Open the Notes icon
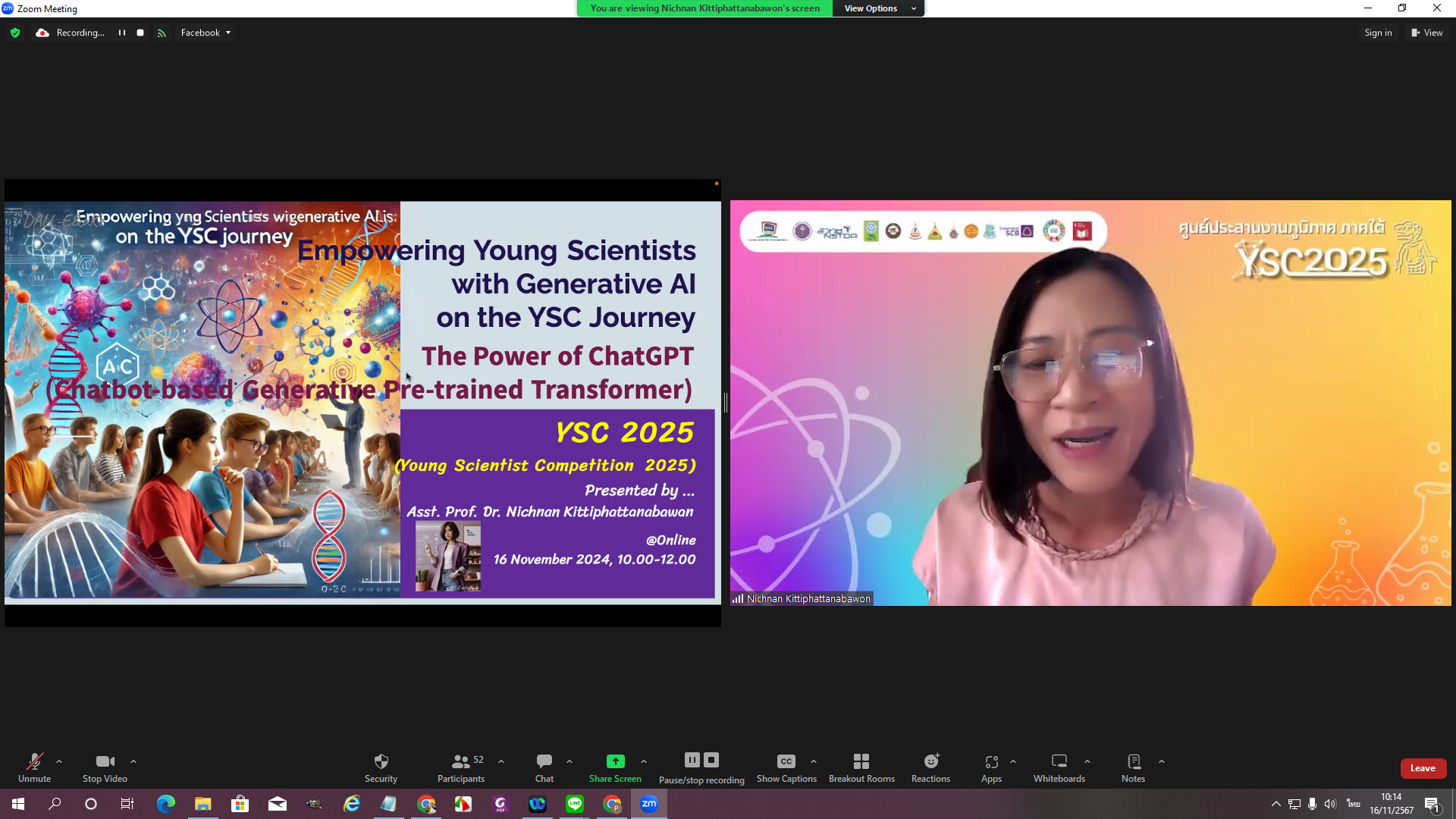This screenshot has height=819, width=1456. [x=1133, y=761]
